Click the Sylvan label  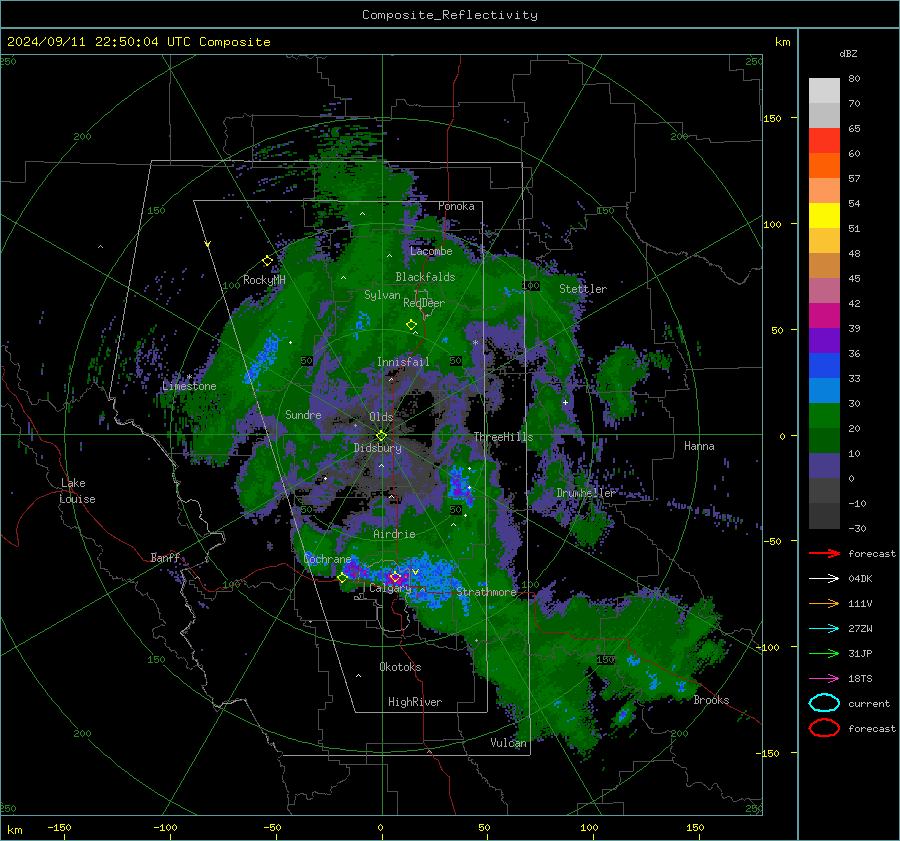click(x=382, y=295)
